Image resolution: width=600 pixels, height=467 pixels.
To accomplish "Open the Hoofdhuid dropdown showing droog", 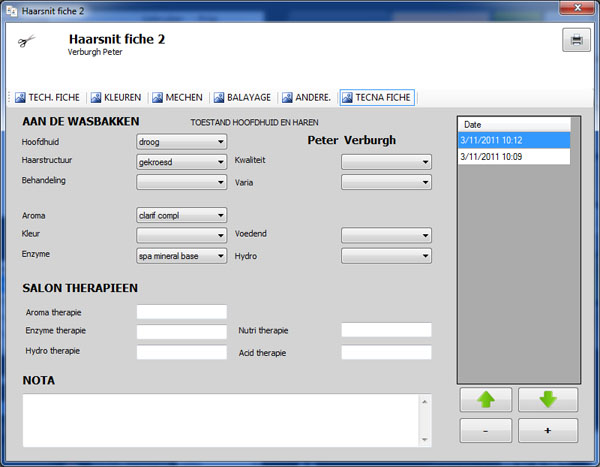I will click(x=181, y=142).
